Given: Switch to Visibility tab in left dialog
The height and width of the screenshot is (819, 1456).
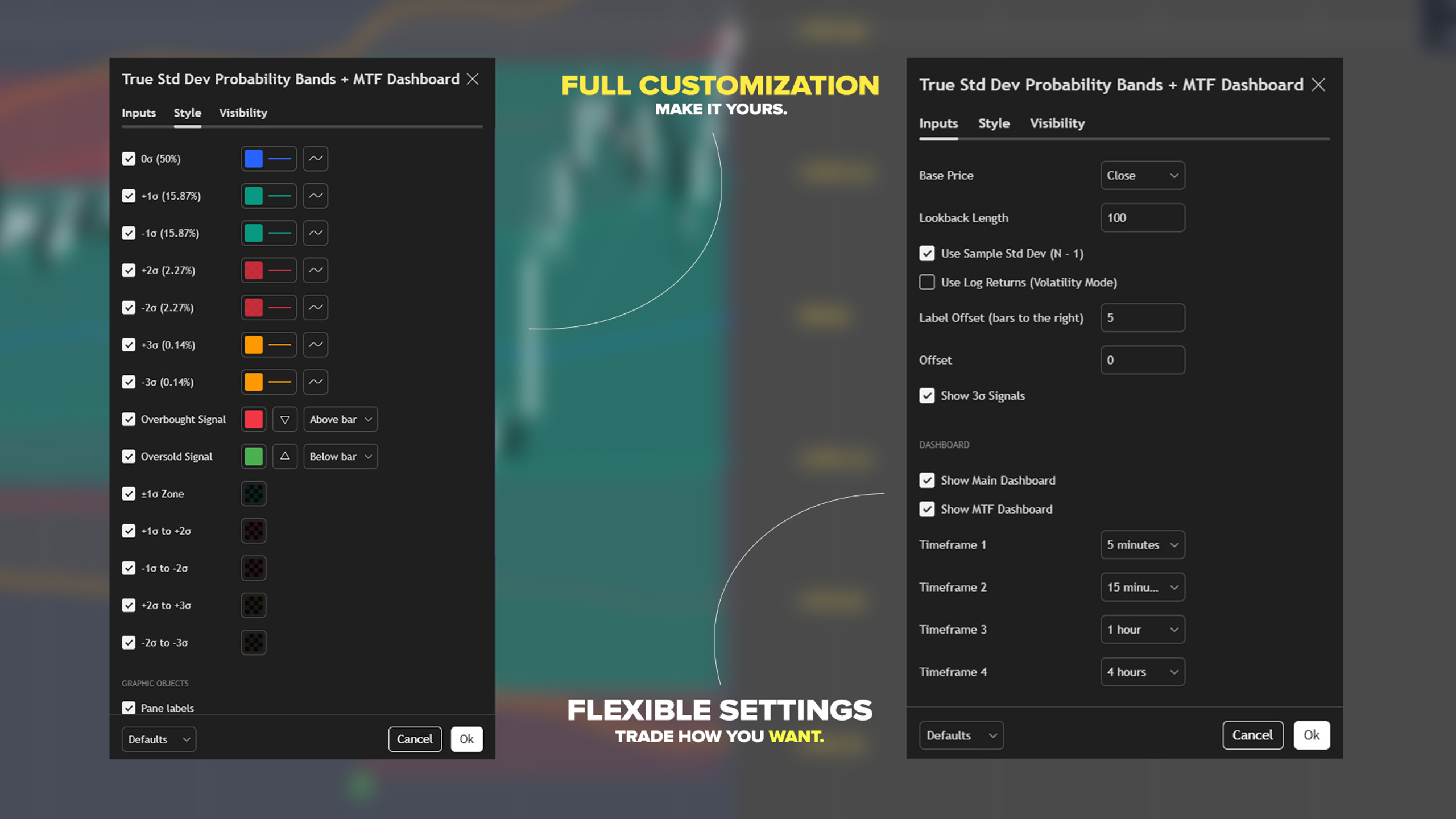Looking at the screenshot, I should tap(243, 113).
